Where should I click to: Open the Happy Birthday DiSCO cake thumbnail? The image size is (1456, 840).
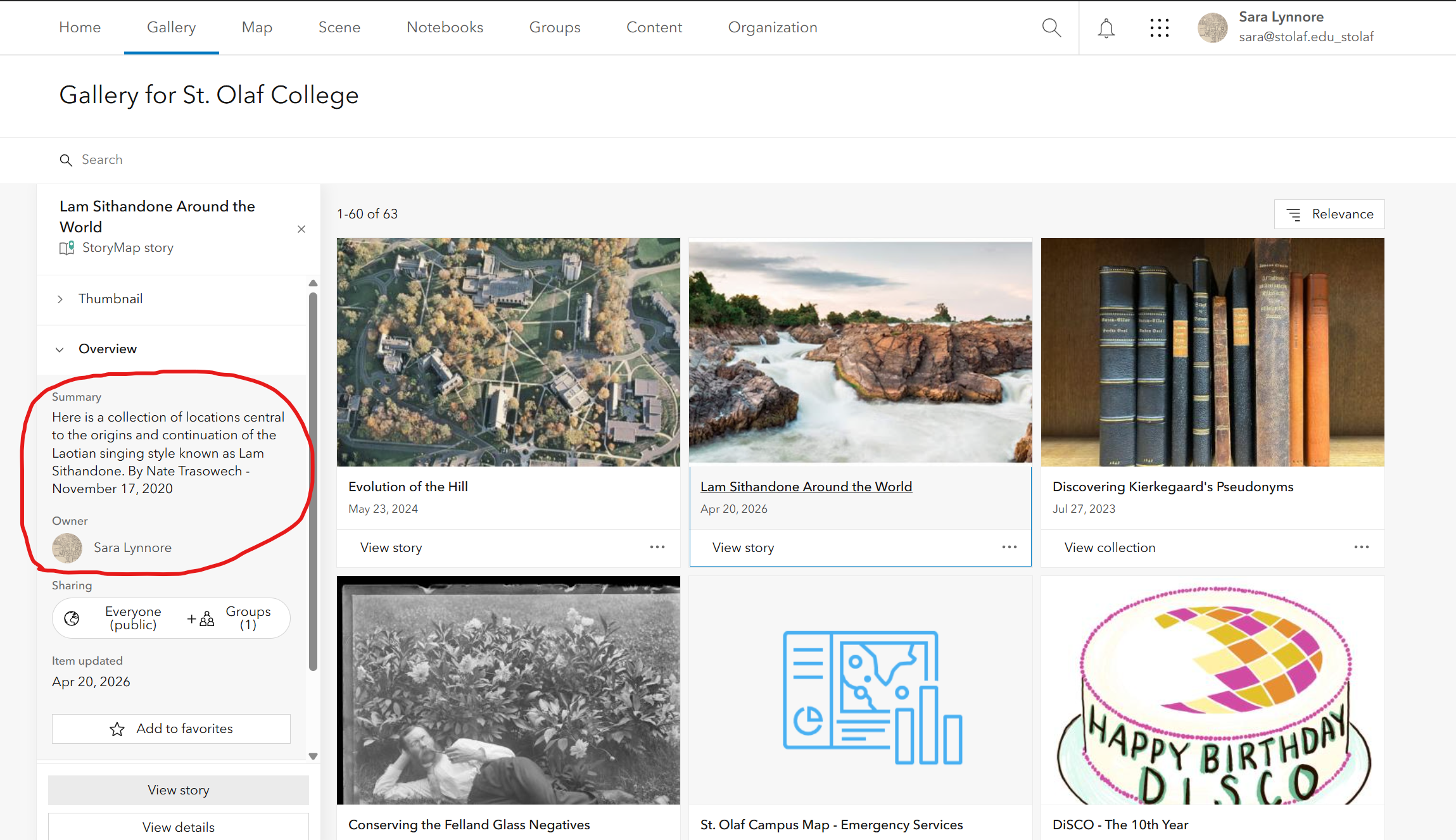tap(1213, 690)
